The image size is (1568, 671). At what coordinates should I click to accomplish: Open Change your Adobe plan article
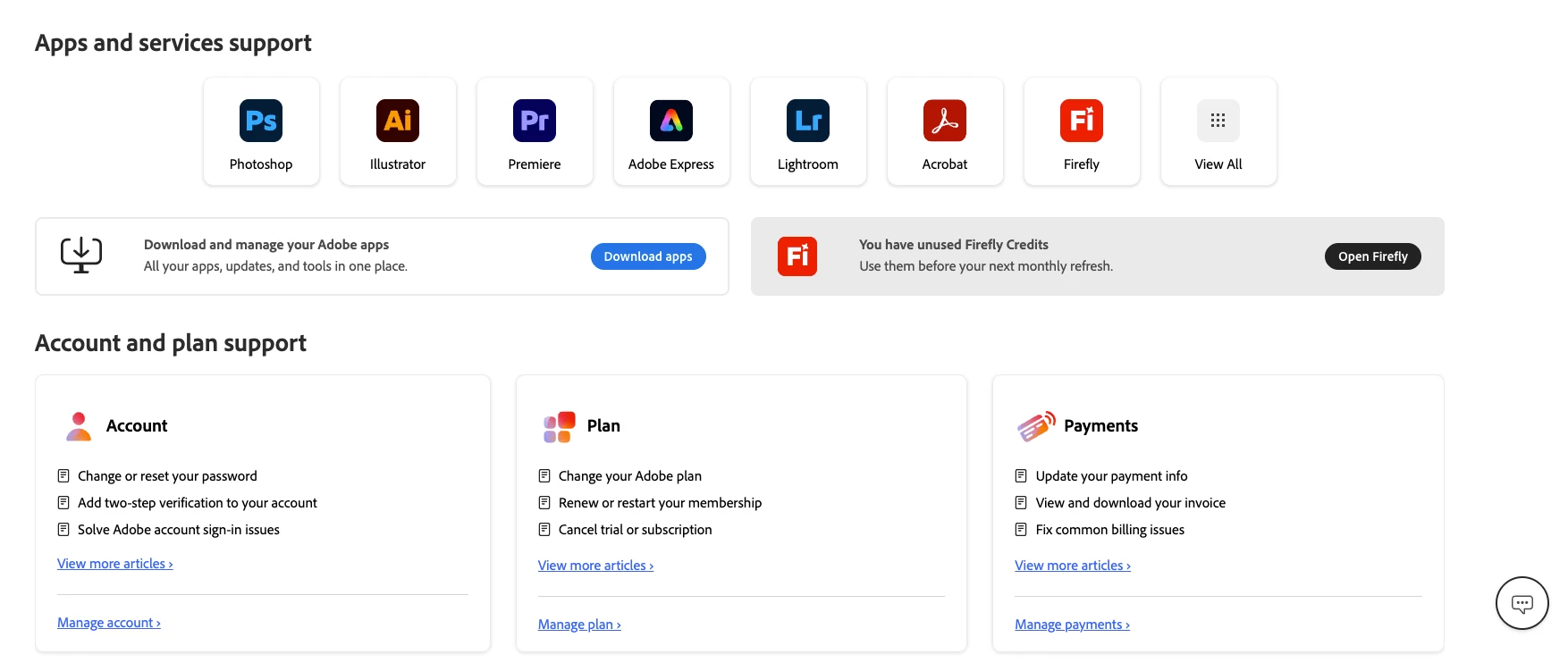[630, 476]
